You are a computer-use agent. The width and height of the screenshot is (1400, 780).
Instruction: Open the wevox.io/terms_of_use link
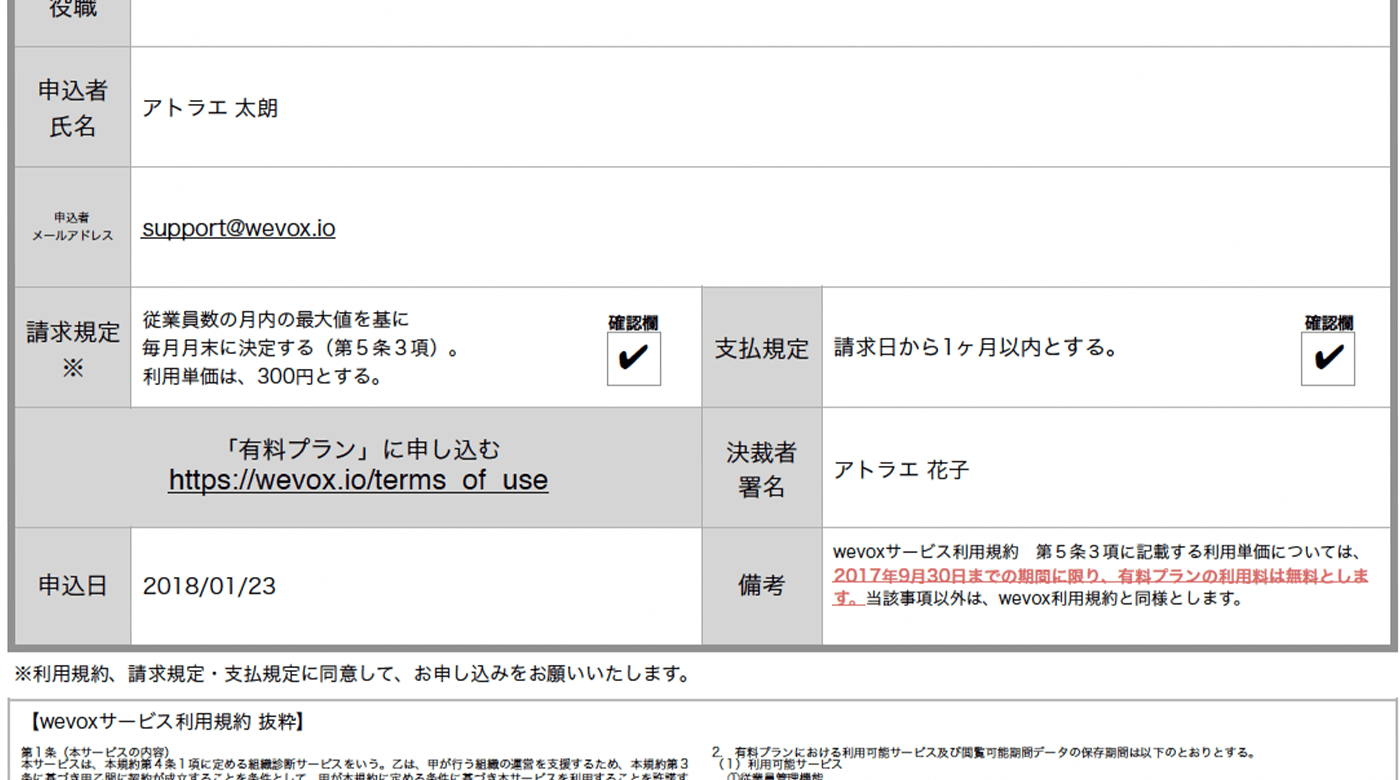pyautogui.click(x=358, y=480)
